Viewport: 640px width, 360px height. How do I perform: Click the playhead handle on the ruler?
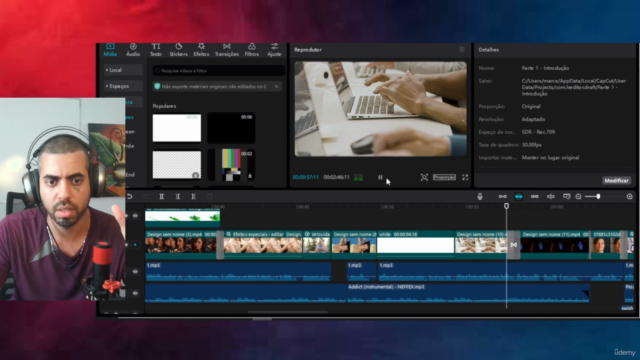pos(507,206)
